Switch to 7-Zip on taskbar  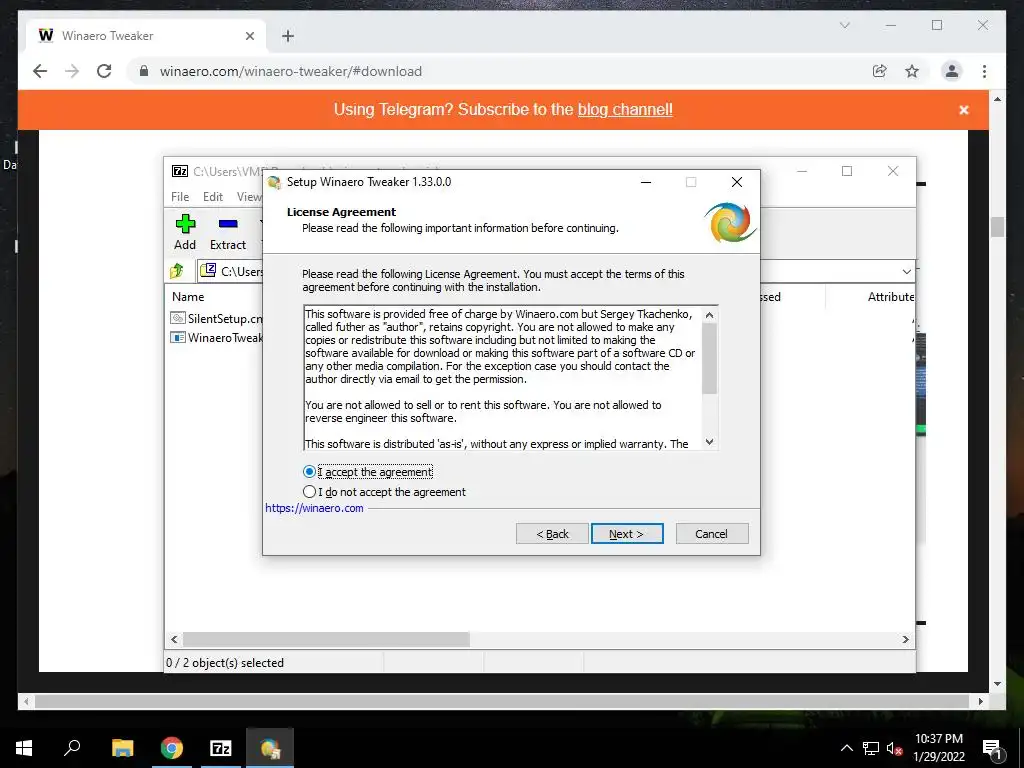click(x=220, y=748)
